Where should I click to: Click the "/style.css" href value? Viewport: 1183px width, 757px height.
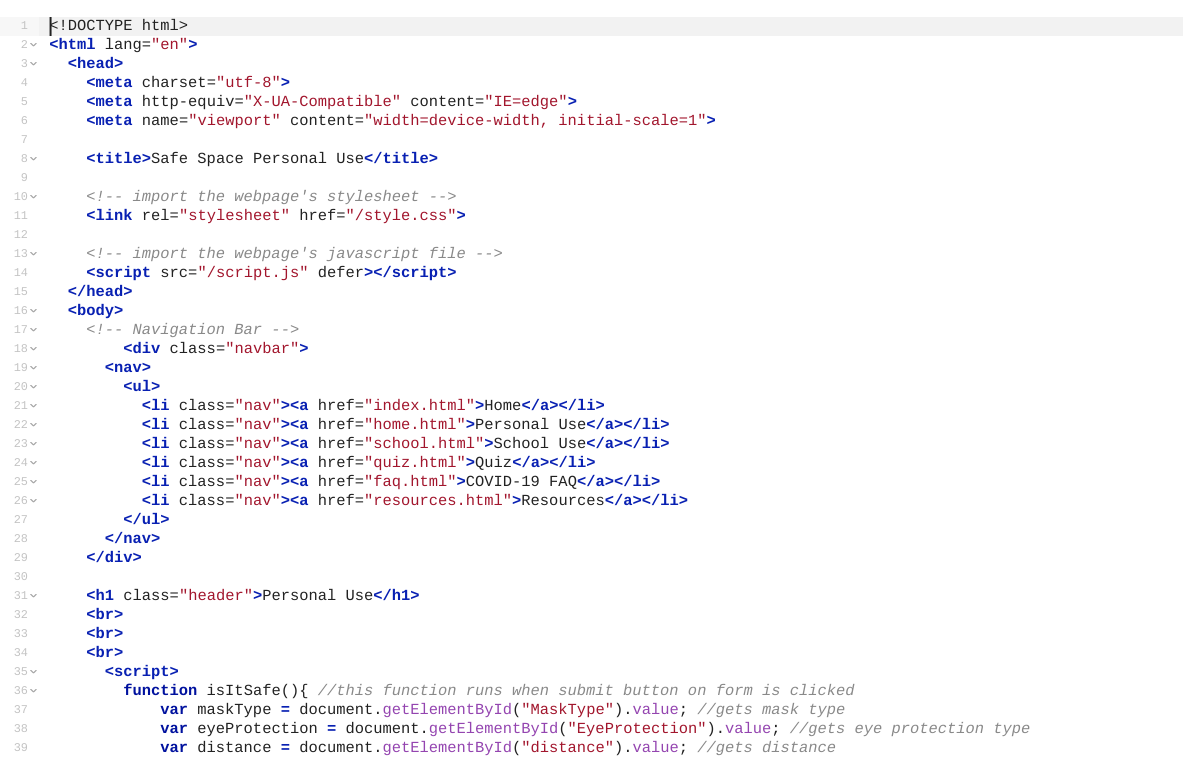tap(401, 215)
